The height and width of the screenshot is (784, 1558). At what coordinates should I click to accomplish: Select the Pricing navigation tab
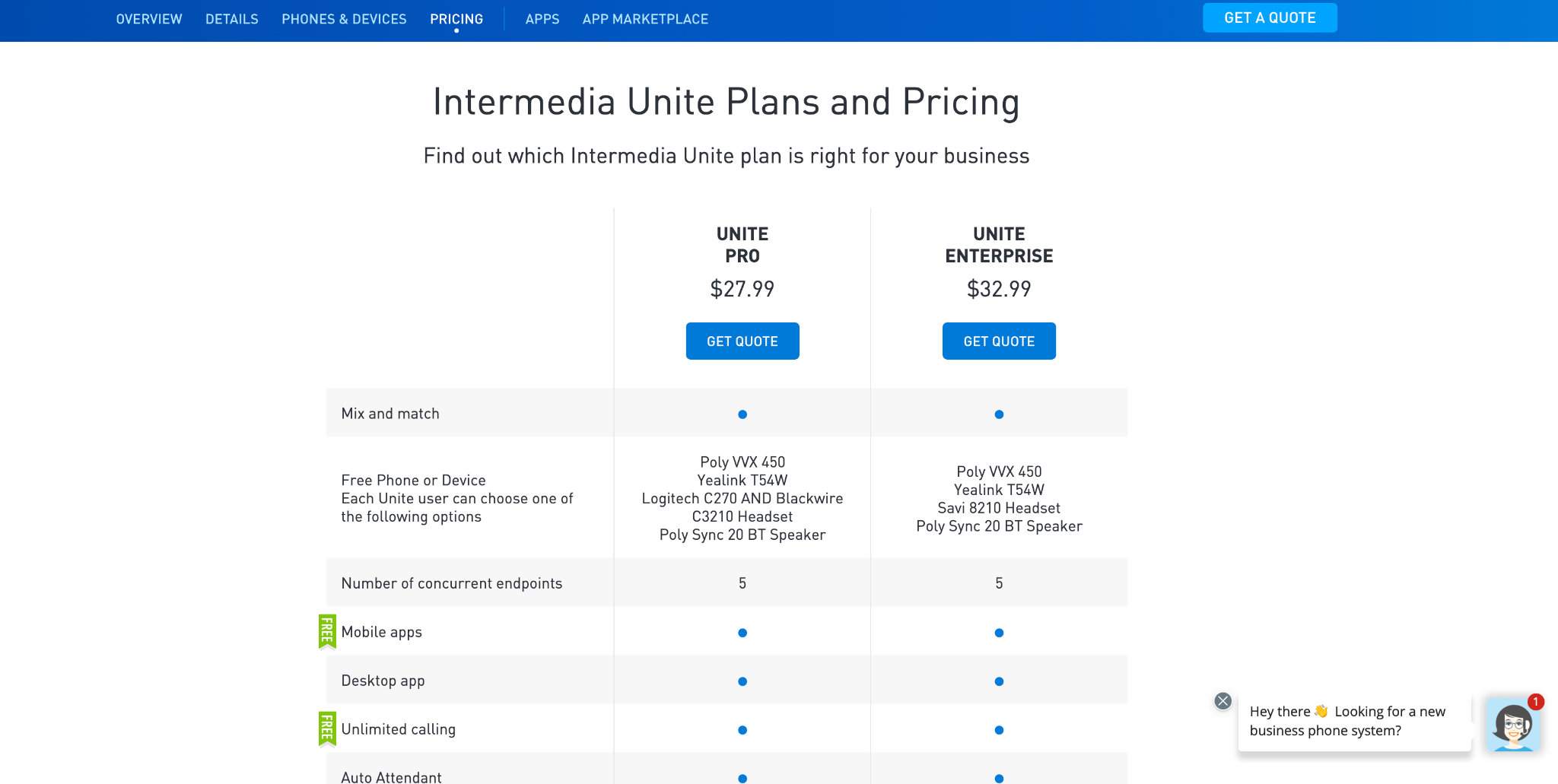(x=456, y=19)
